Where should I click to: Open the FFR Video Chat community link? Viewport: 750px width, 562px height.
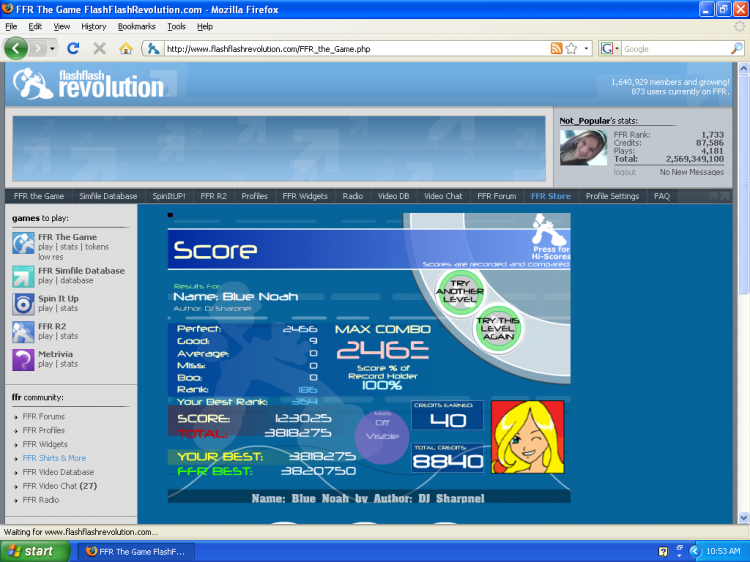coord(61,486)
